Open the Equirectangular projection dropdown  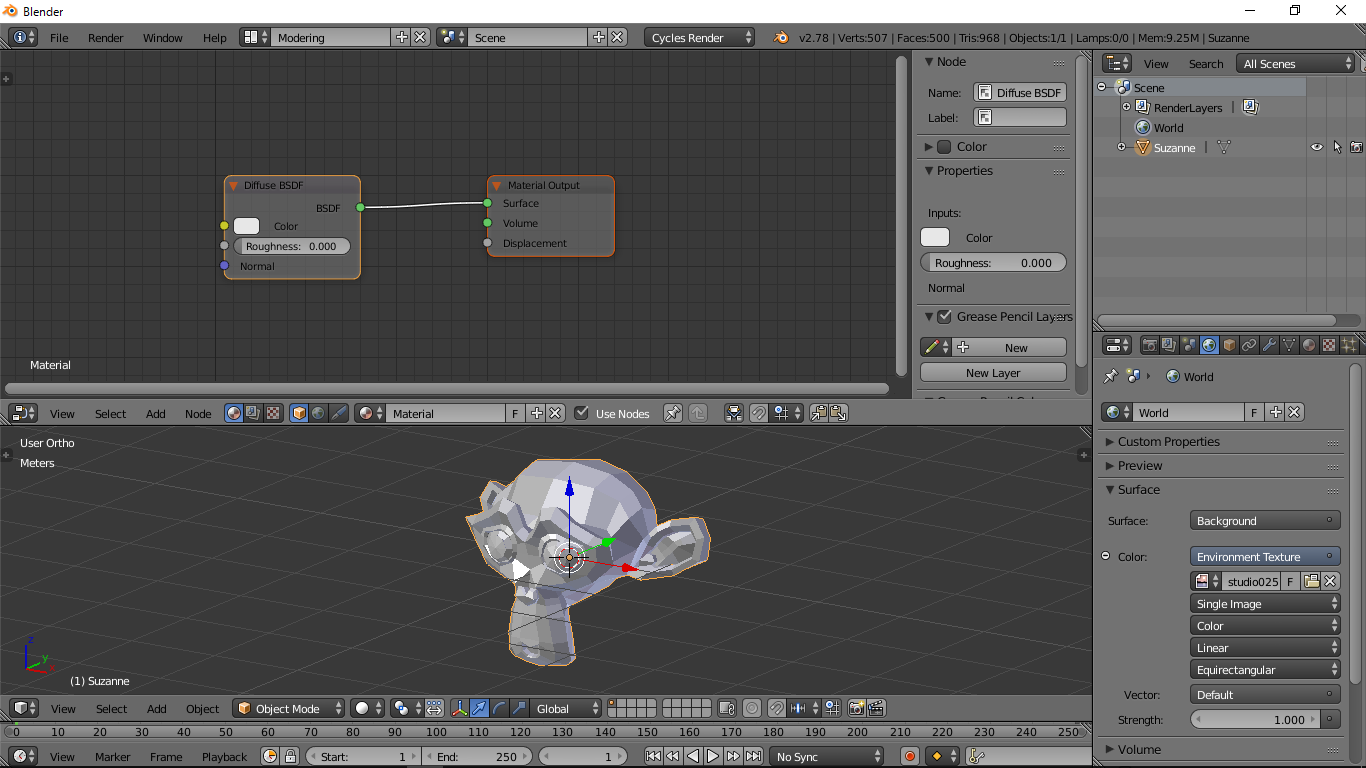(1265, 670)
